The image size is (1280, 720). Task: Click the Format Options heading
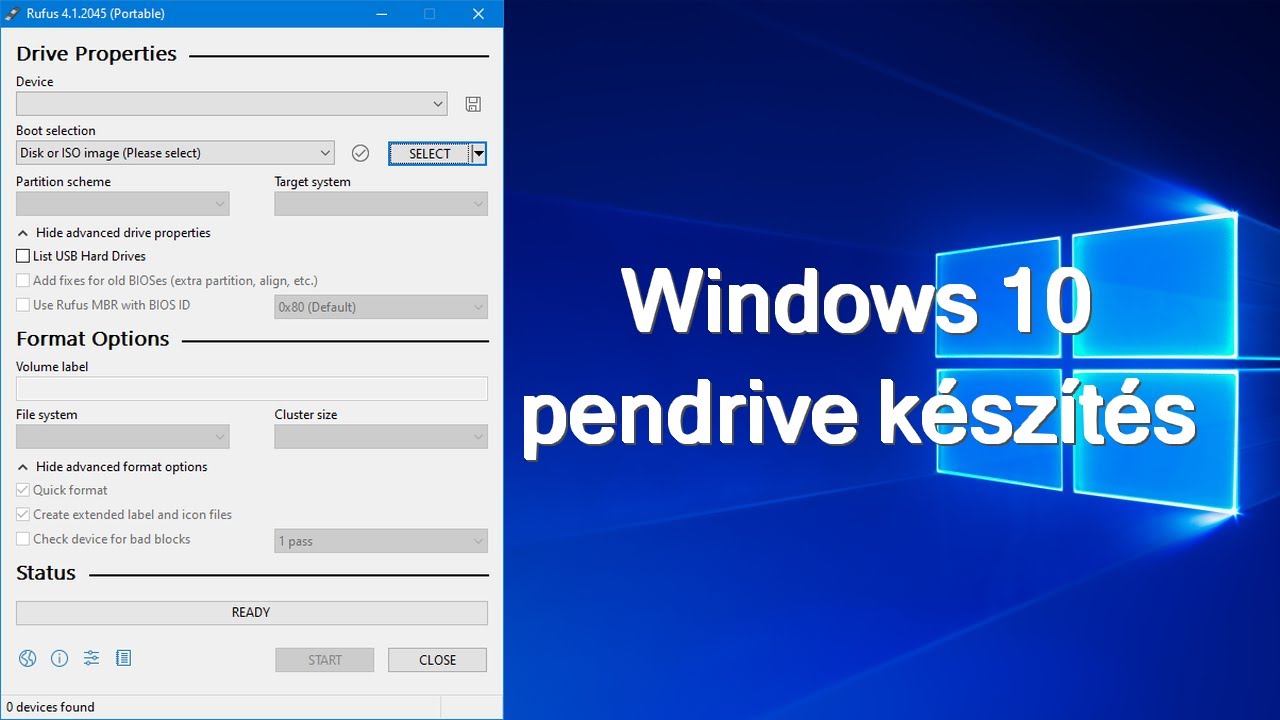(93, 339)
